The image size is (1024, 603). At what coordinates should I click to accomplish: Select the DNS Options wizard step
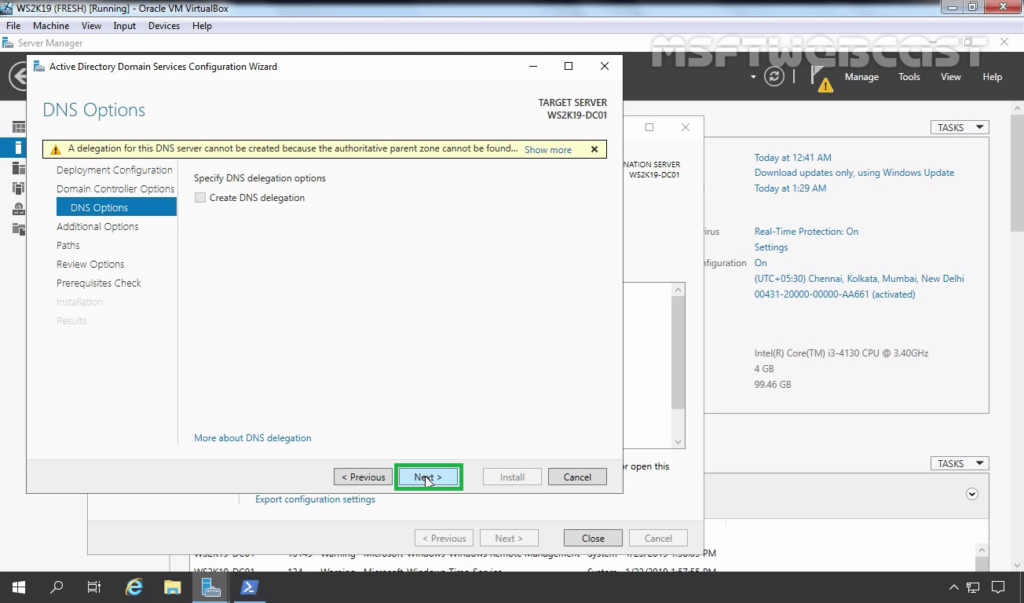[x=116, y=207]
